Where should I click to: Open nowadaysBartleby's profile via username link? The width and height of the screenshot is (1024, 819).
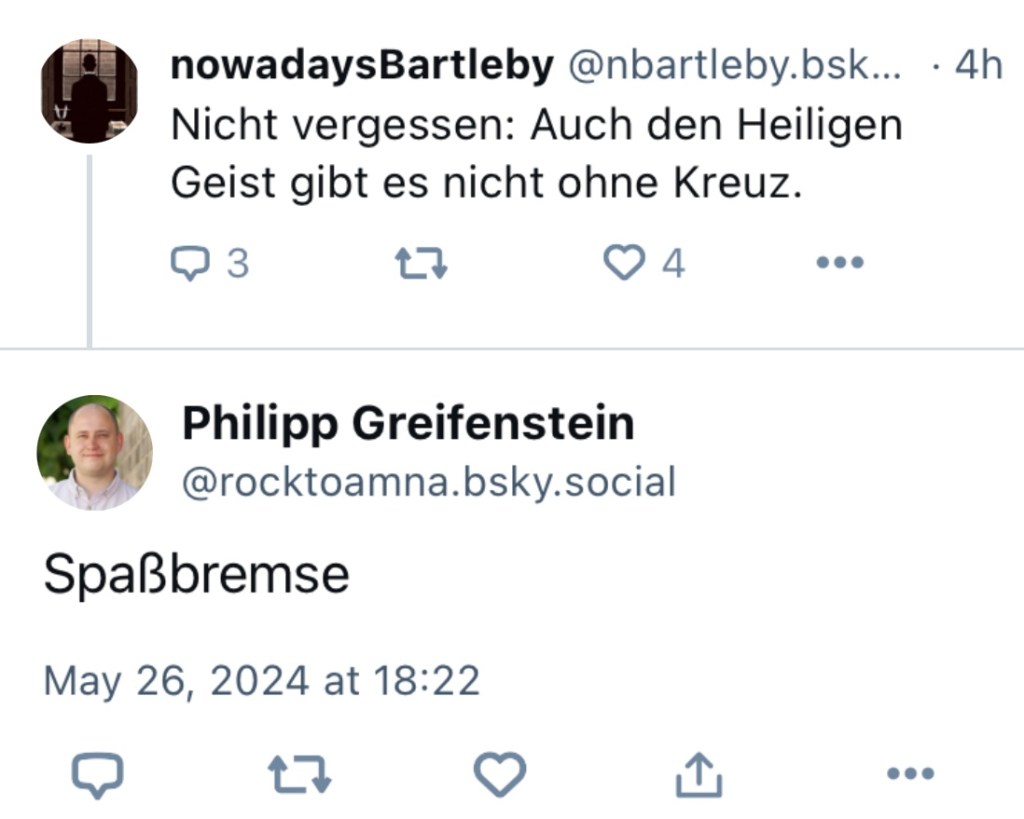click(363, 63)
